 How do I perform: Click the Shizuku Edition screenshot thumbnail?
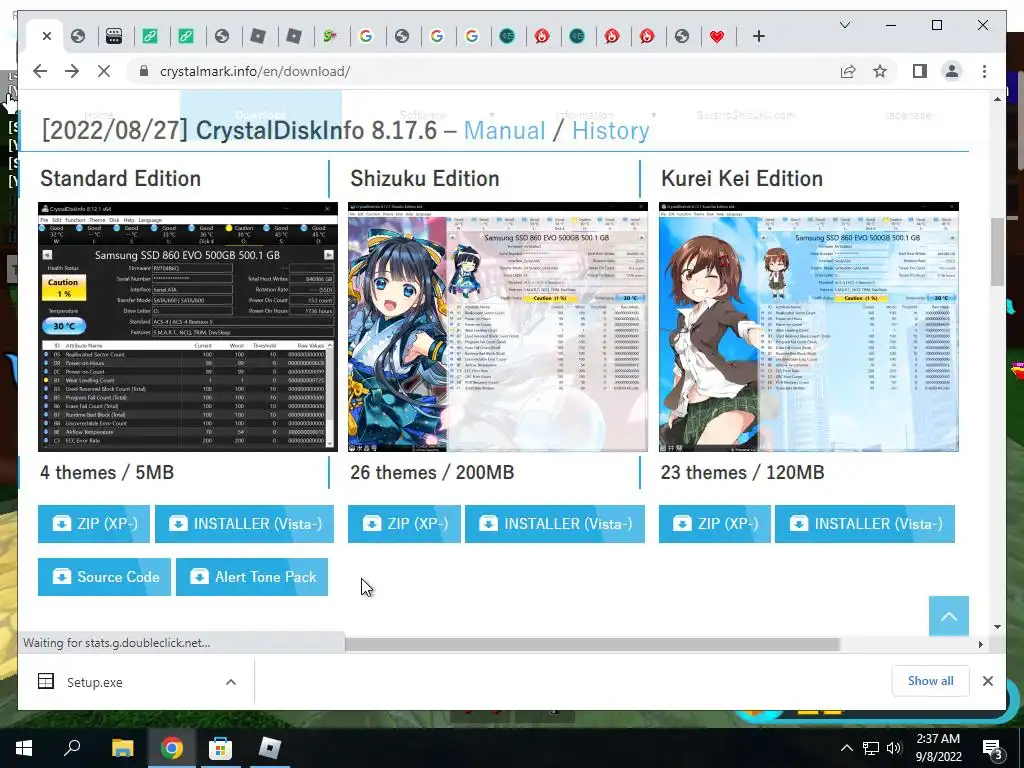pyautogui.click(x=498, y=327)
